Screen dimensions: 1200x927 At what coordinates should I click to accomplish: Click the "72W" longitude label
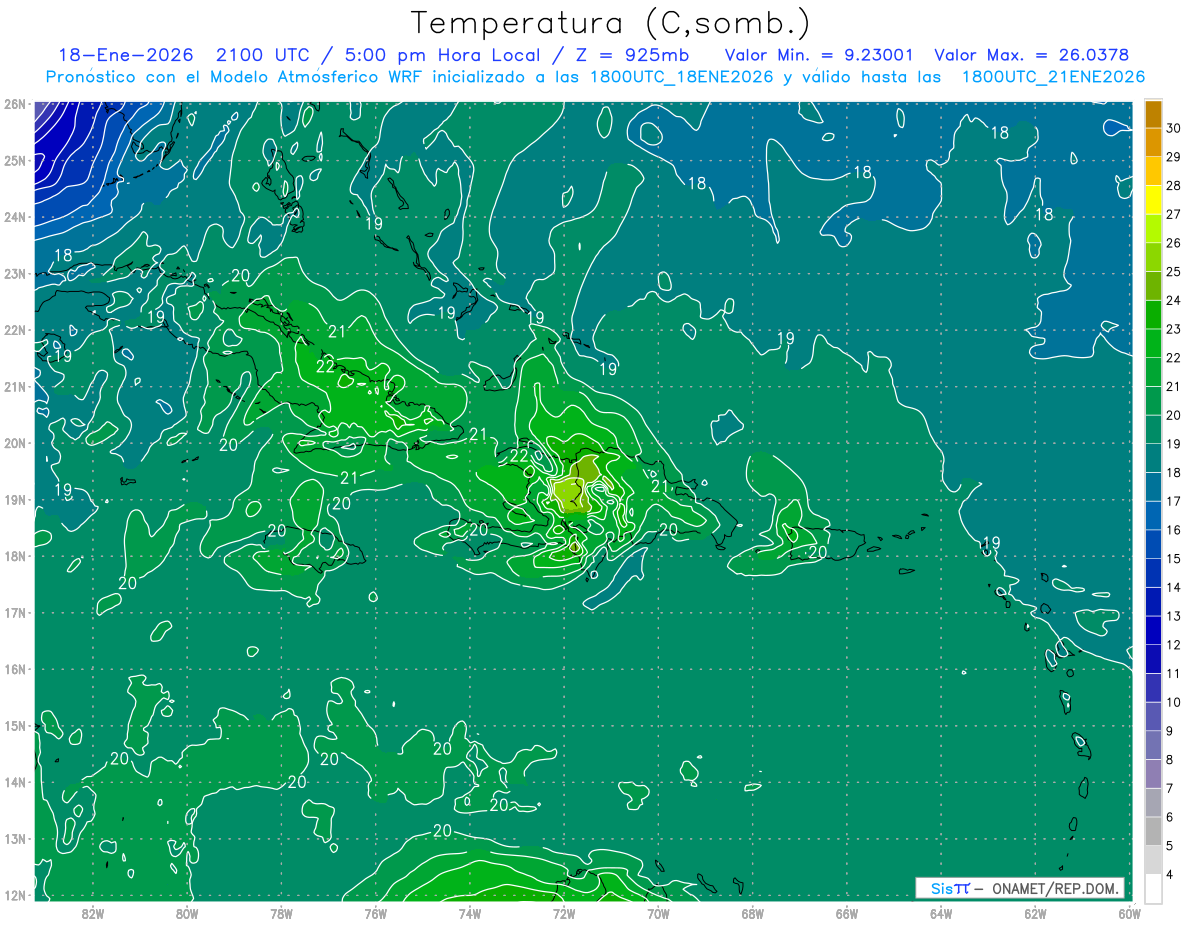click(x=564, y=913)
